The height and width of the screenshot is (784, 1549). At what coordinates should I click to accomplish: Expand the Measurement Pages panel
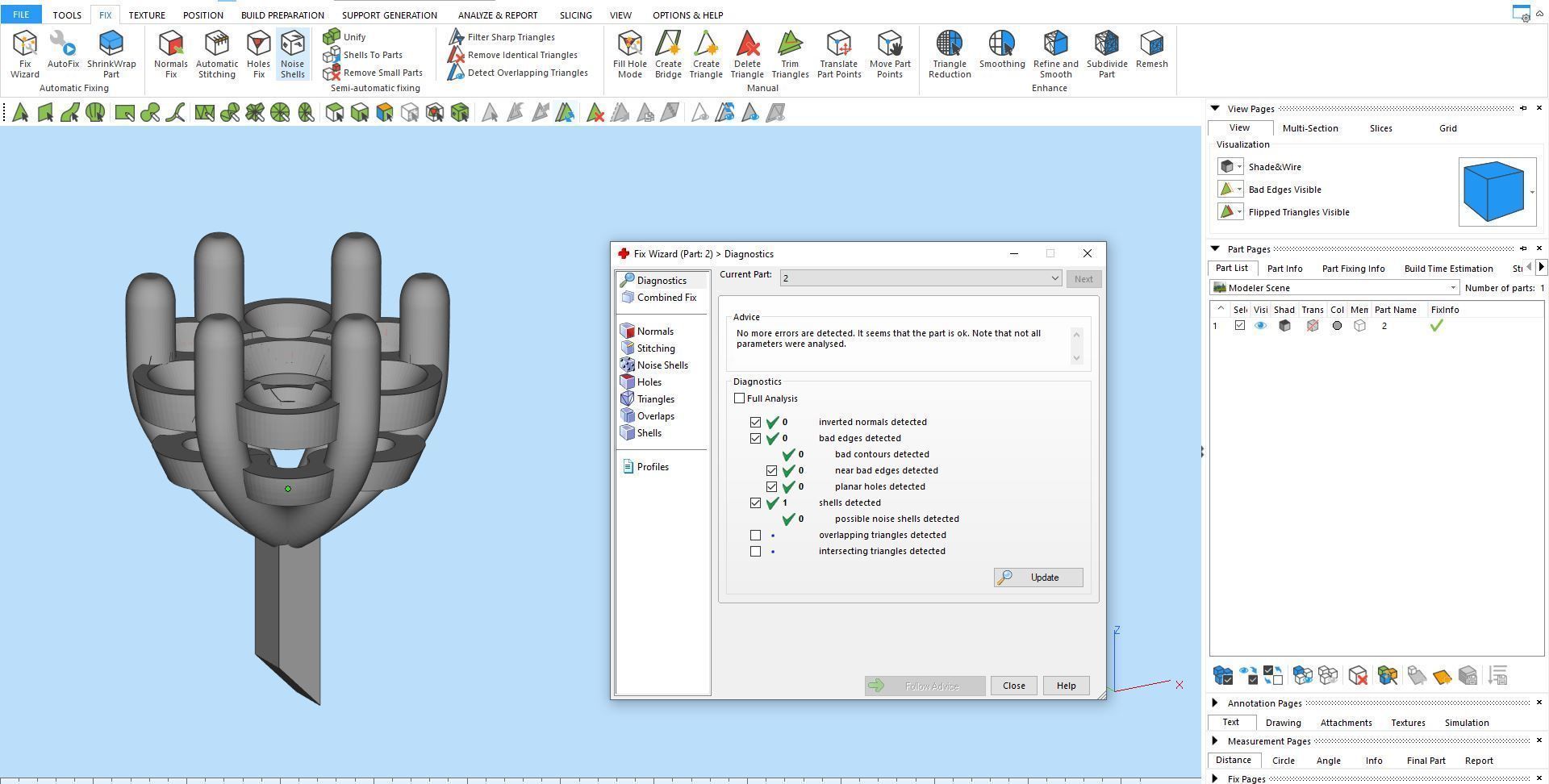(x=1215, y=741)
